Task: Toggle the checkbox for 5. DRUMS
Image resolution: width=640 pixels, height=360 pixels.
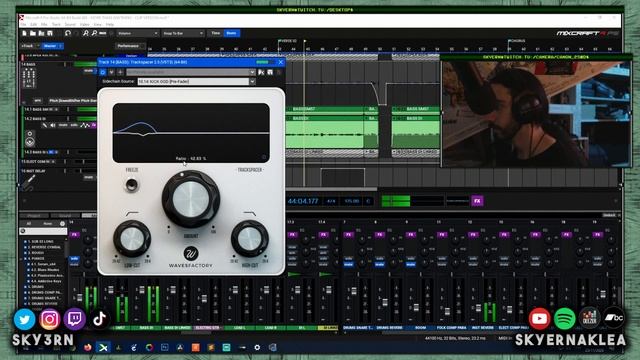Action: [25, 287]
